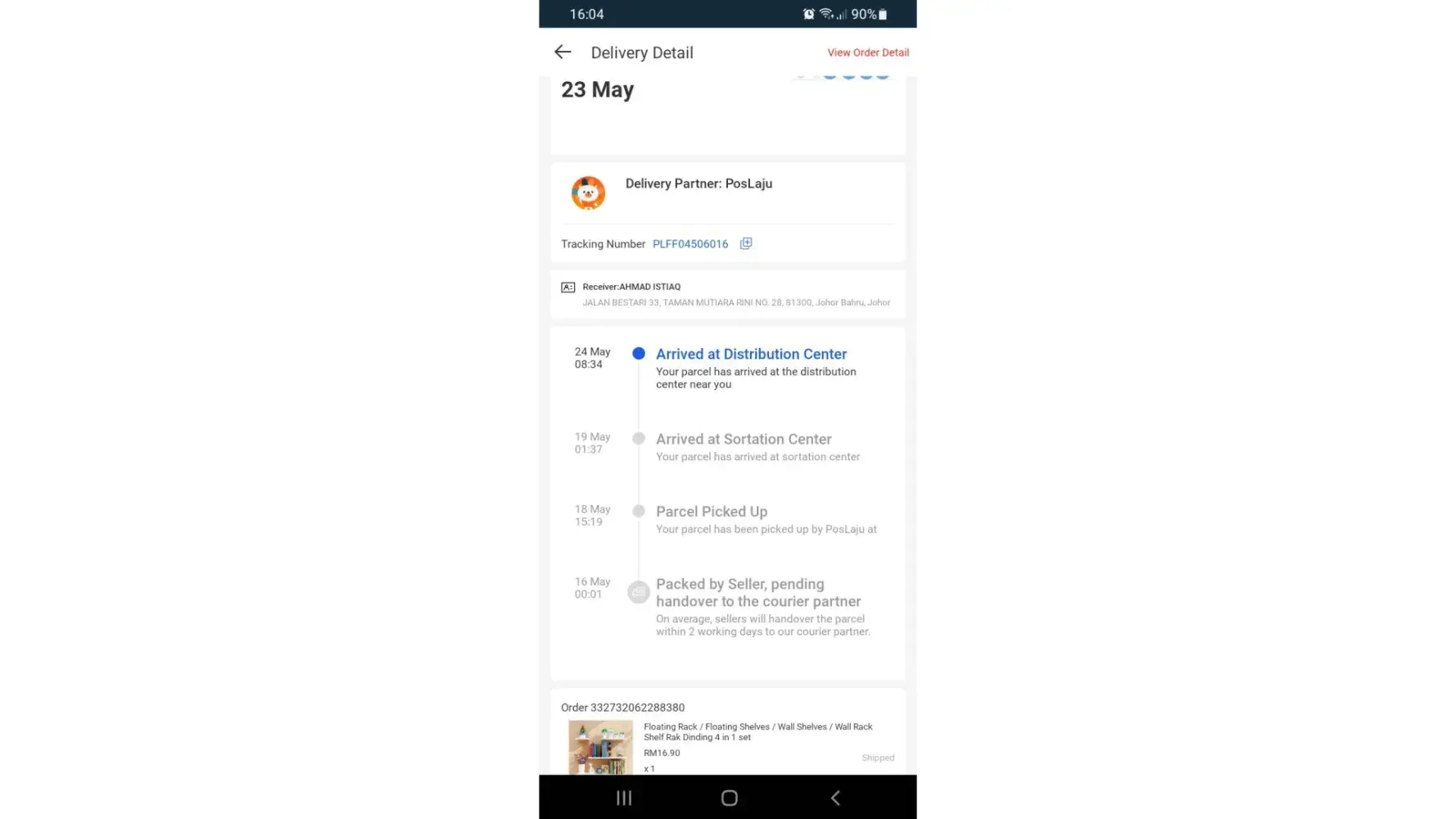
Task: Tap Android recent apps button
Action: point(623,798)
